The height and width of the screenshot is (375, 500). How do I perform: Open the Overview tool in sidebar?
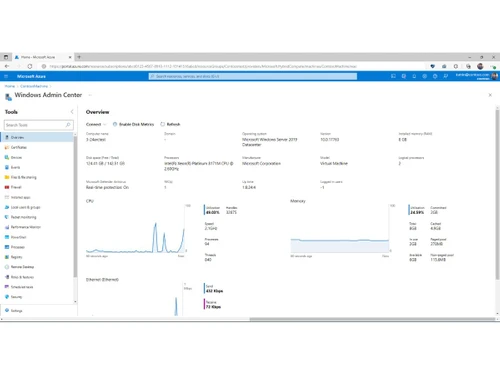(37, 137)
